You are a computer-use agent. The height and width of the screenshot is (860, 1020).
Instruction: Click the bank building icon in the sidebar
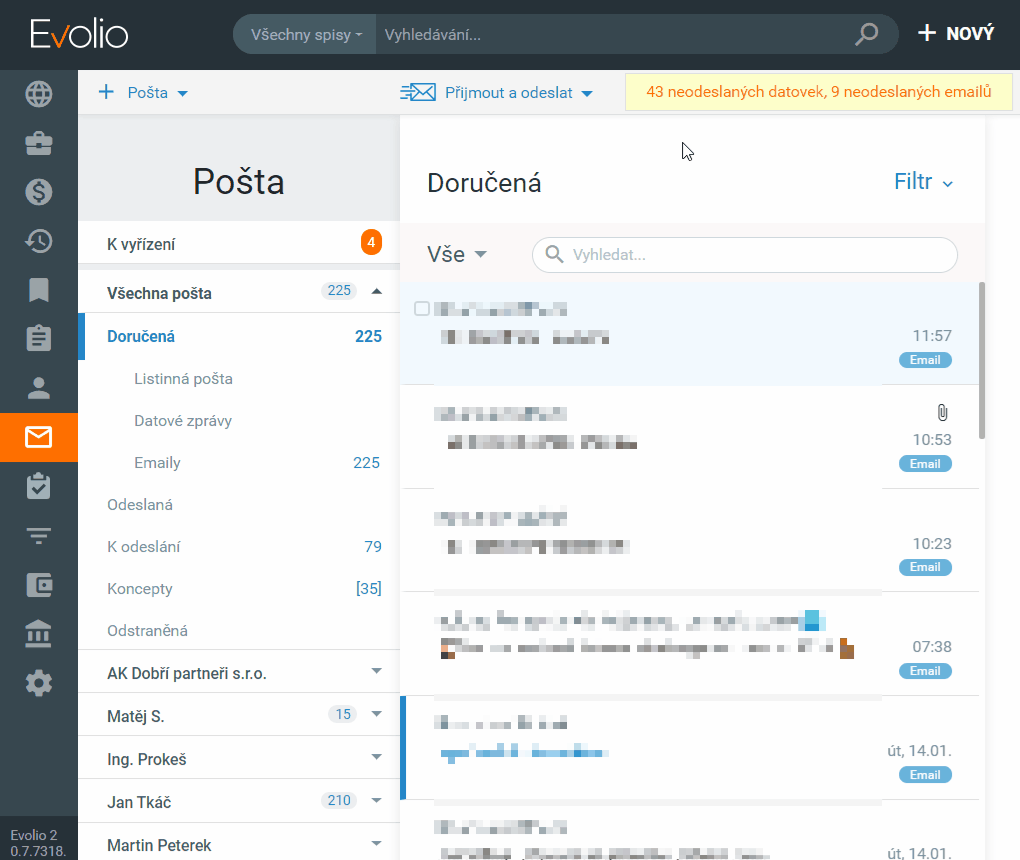click(39, 634)
